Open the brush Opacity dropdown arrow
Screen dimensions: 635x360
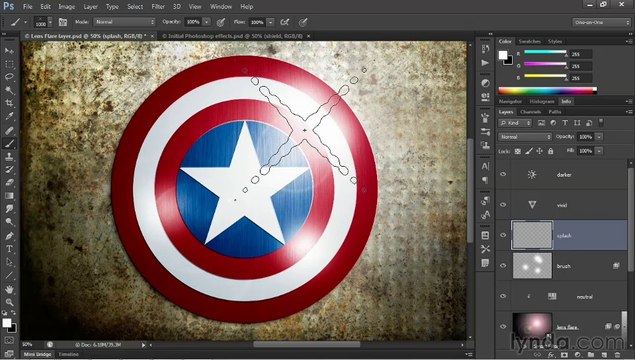point(207,22)
